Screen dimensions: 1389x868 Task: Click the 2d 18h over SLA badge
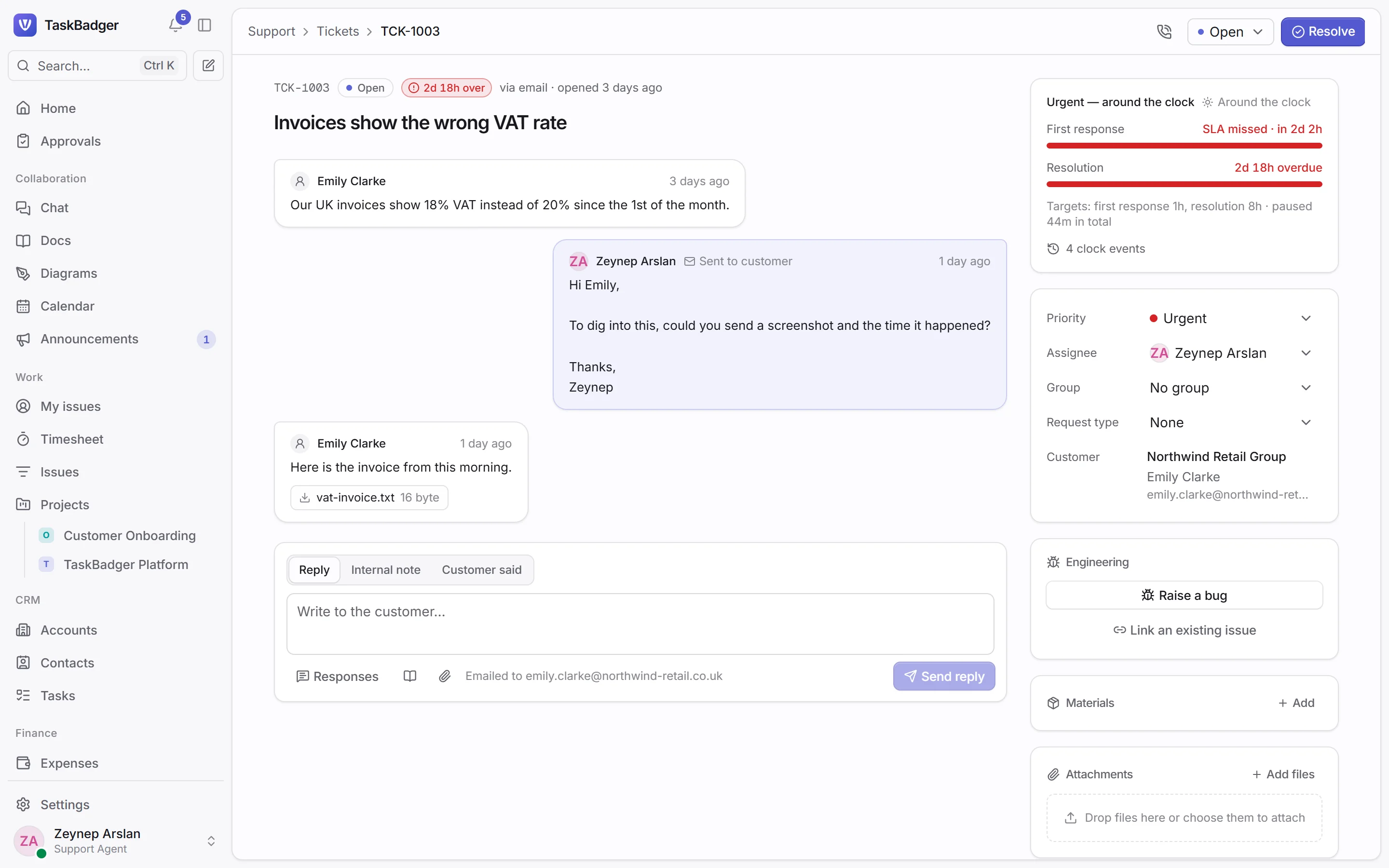point(447,88)
